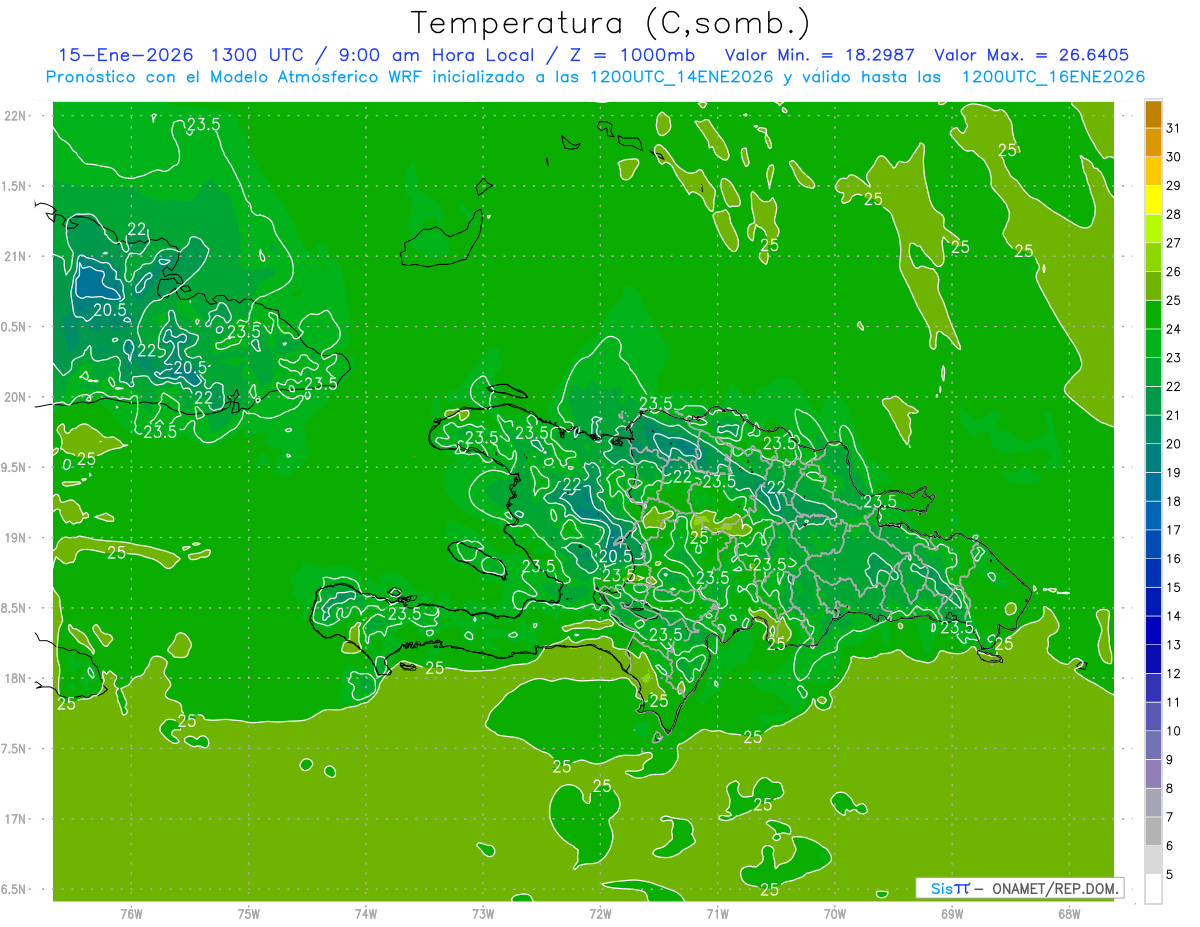Viewport: 1200px width, 927px height.
Task: Click the "Valor Min. = 18.2987" readout
Action: 819,56
